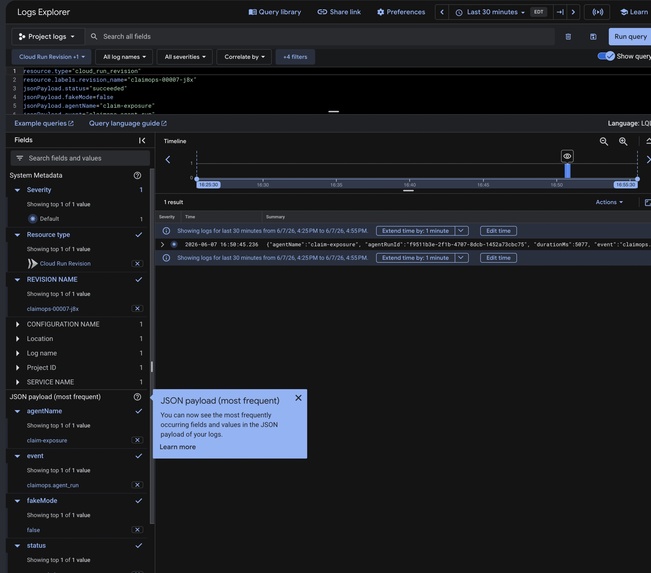This screenshot has height=573, width=651.
Task: Expand the Project ID field
Action: [17, 368]
